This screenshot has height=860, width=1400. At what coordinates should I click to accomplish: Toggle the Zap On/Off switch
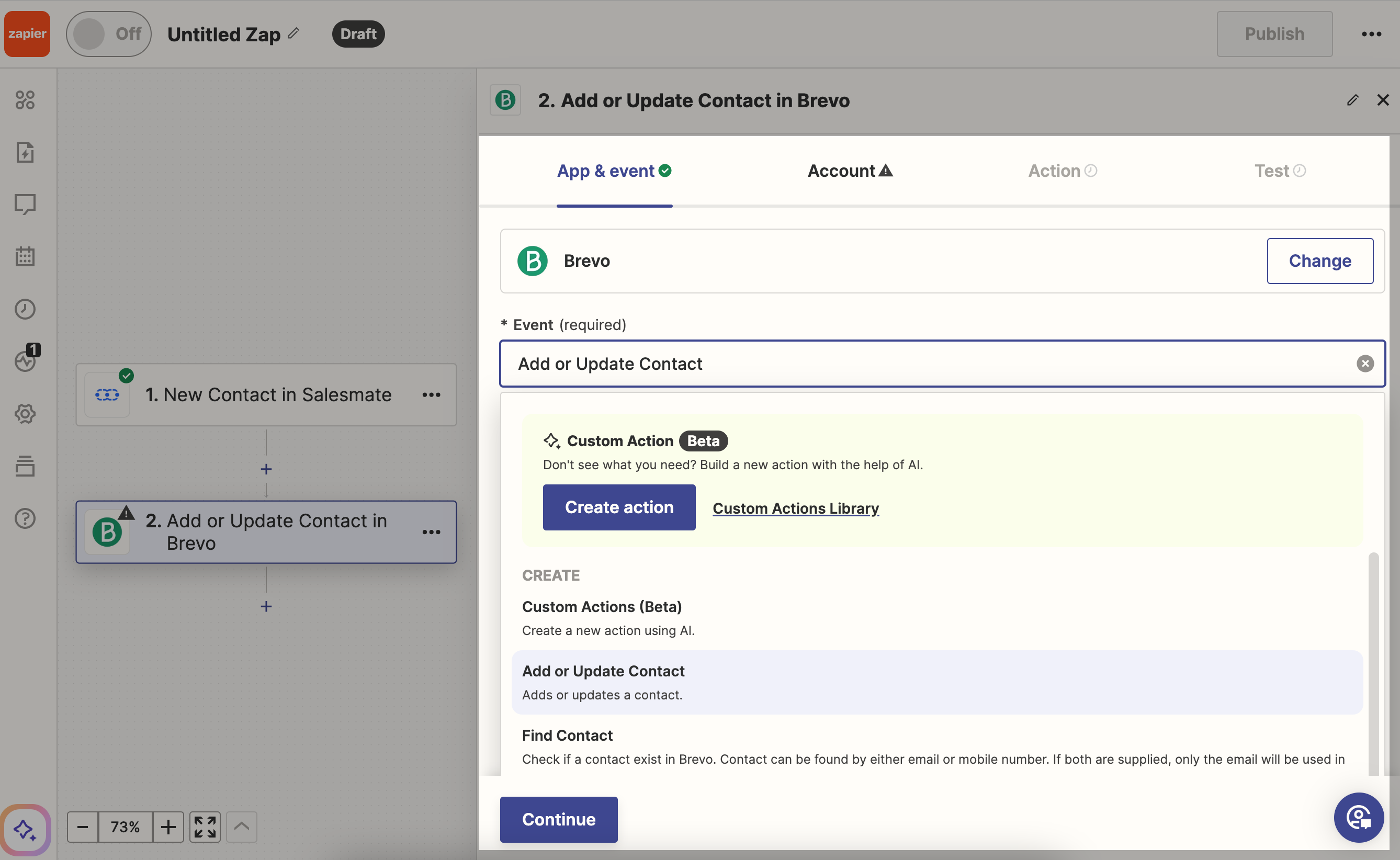109,33
